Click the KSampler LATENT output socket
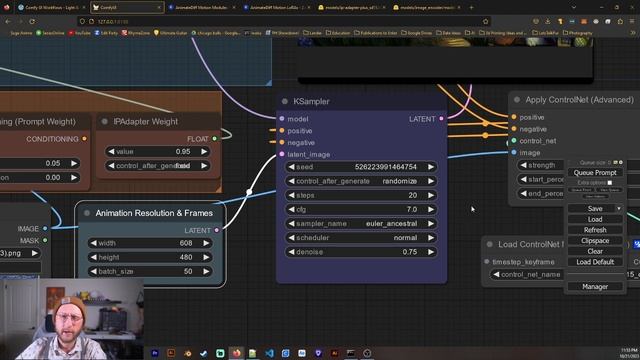The width and height of the screenshot is (640, 360). [x=441, y=119]
